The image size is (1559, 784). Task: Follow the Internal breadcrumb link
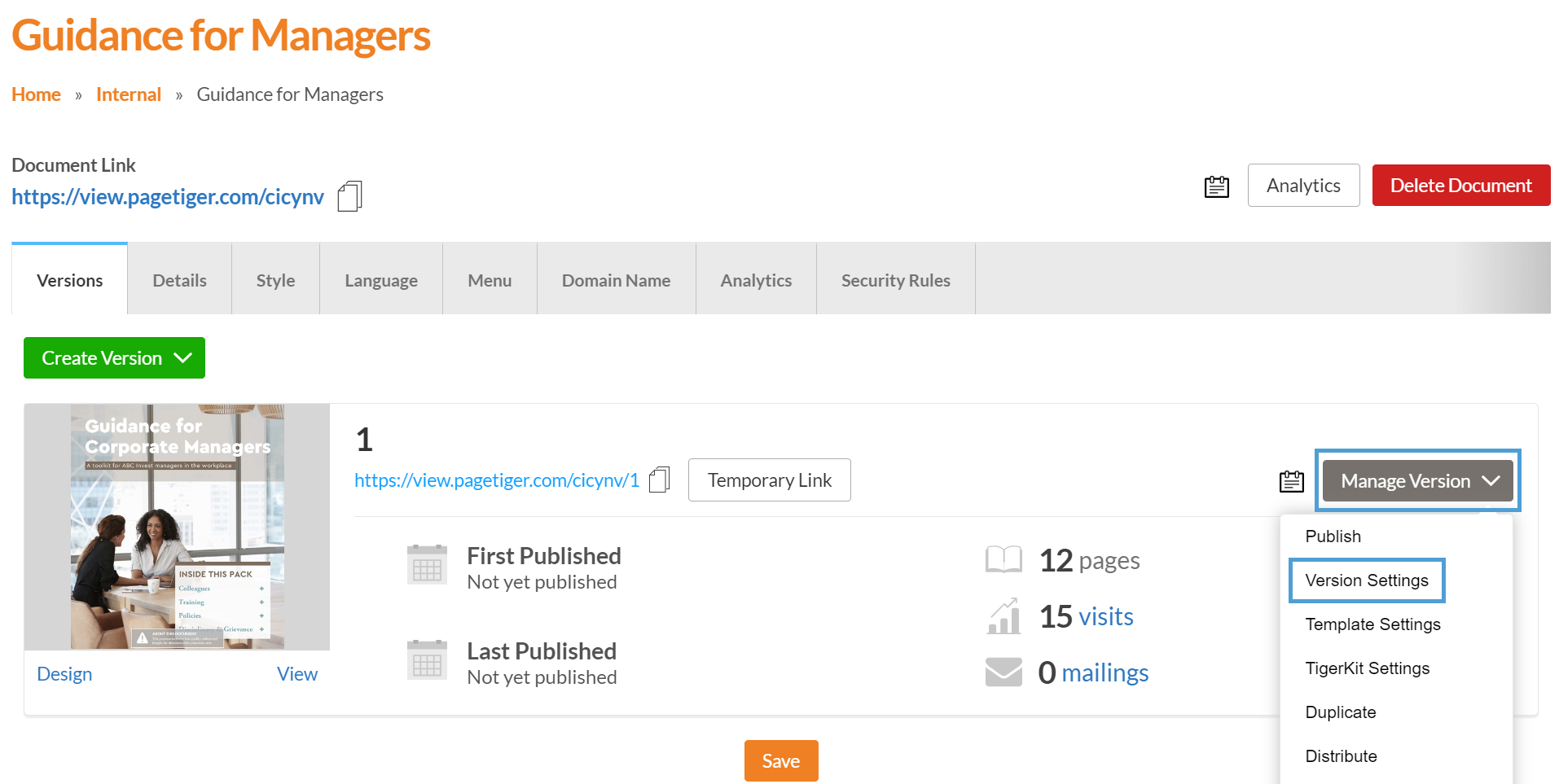[x=129, y=94]
